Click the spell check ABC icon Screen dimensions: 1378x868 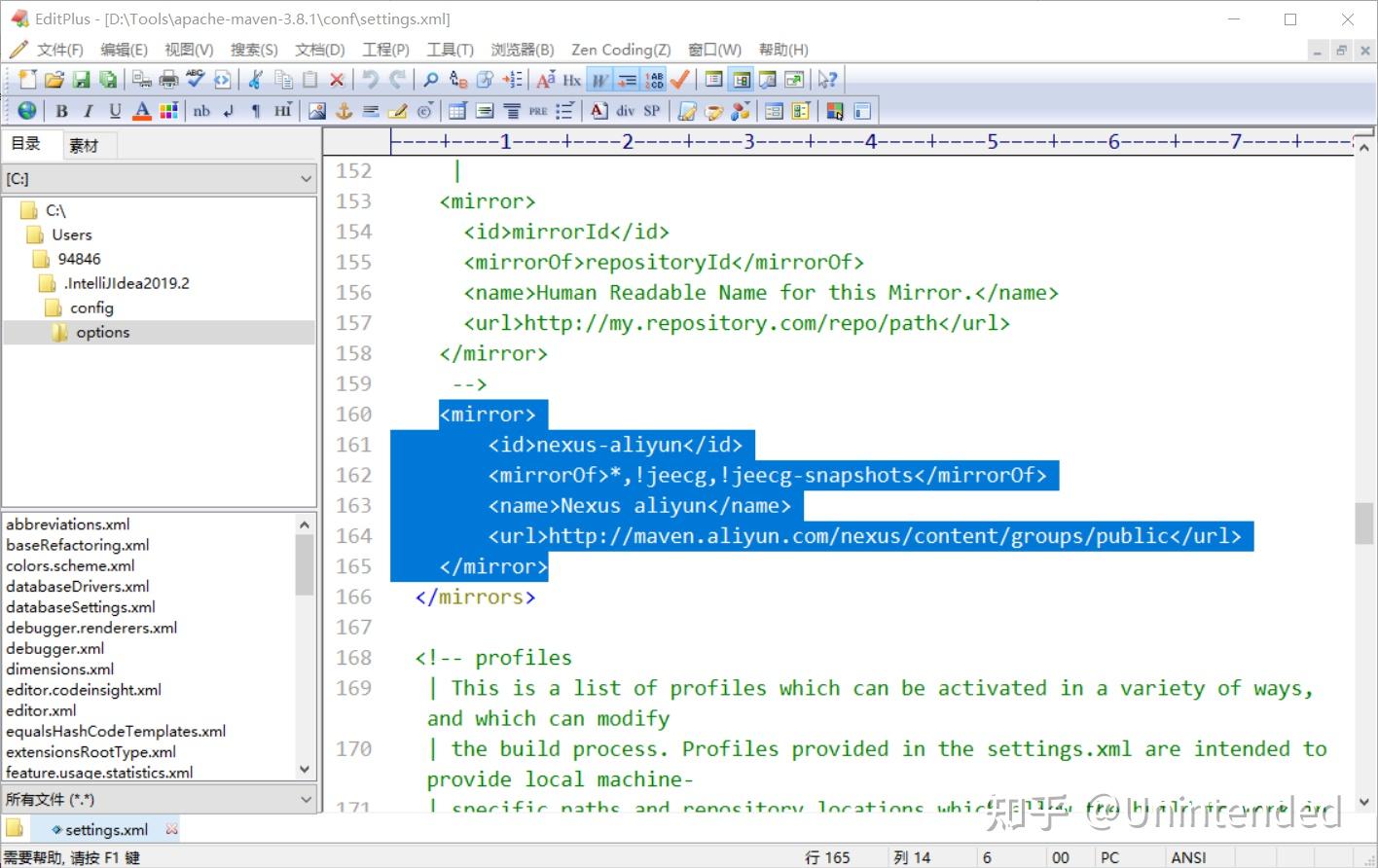[x=195, y=80]
